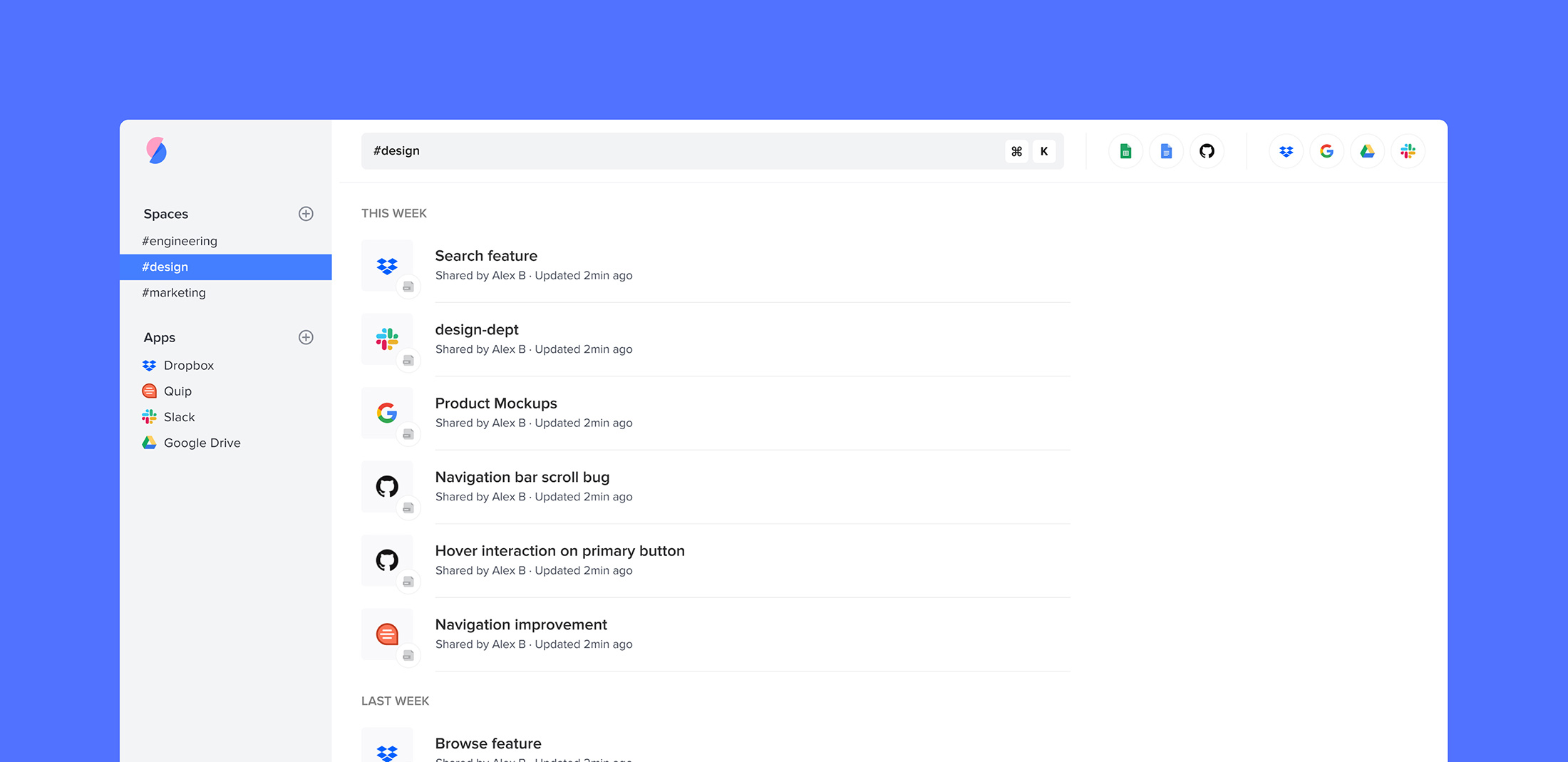This screenshot has width=1568, height=762.
Task: Filter by Google icon in top bar
Action: (1326, 151)
